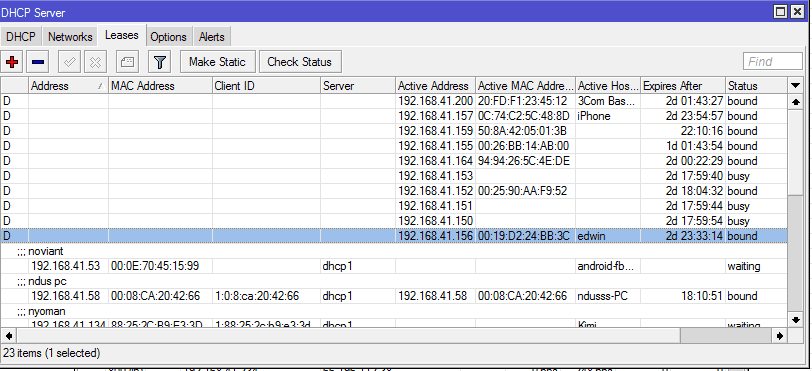Screen dimensions: 812x371
Task: Select the iPhone lease 192.168.41.157
Action: click(394, 116)
